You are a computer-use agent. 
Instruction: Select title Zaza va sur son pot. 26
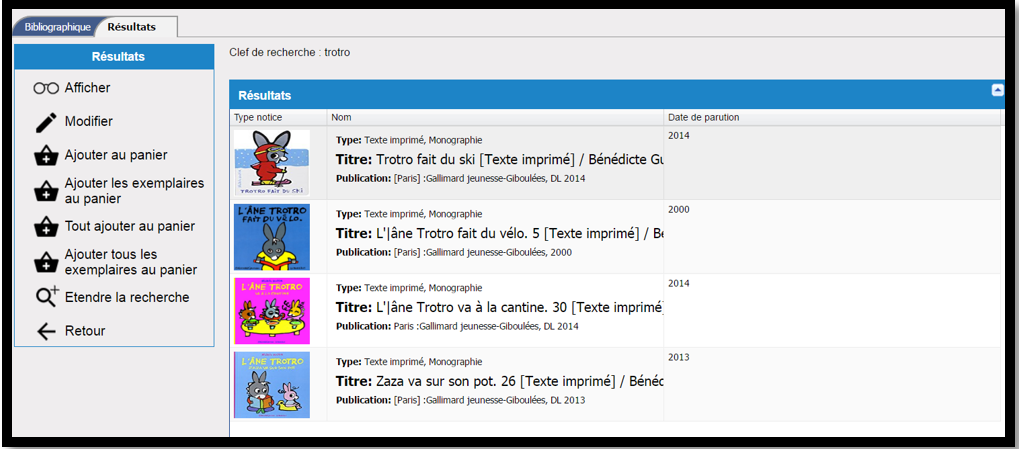[x=500, y=381]
